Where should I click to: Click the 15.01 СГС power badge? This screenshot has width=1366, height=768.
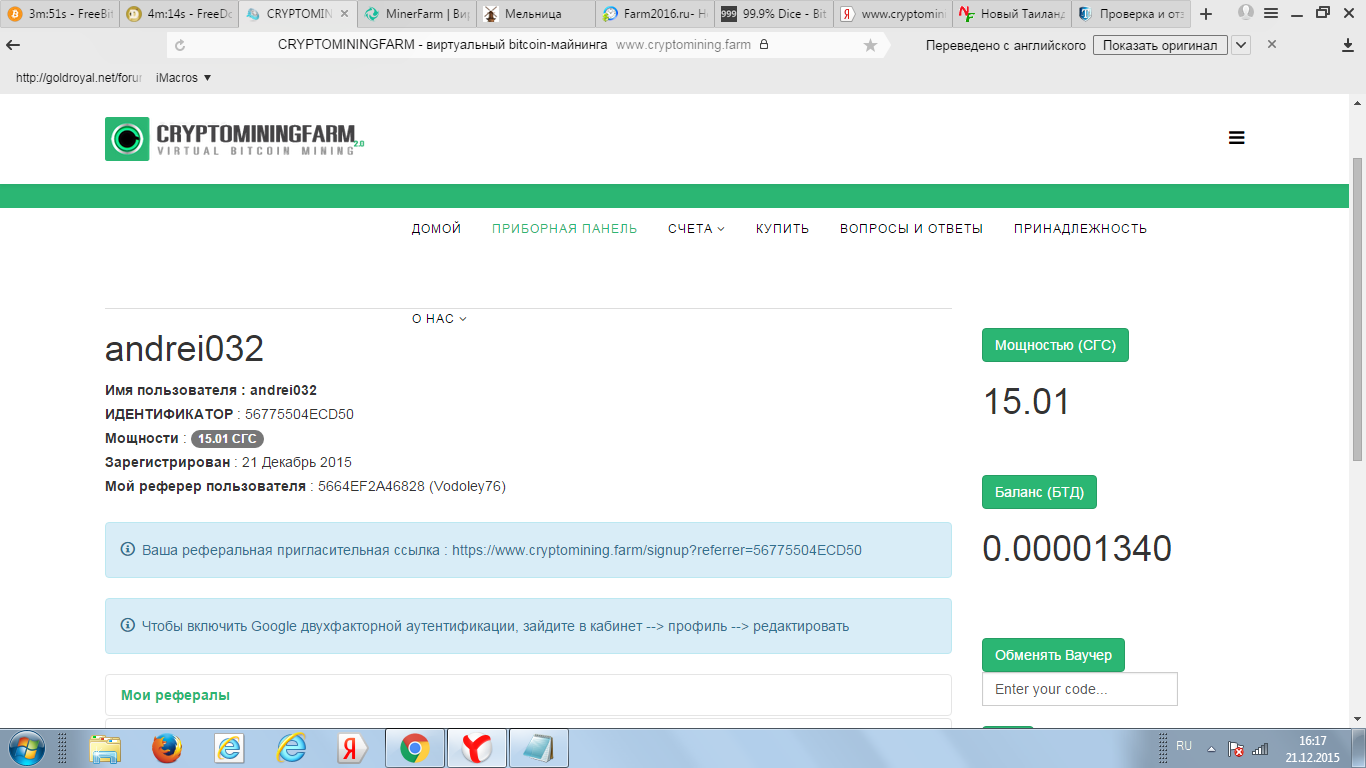tap(227, 438)
